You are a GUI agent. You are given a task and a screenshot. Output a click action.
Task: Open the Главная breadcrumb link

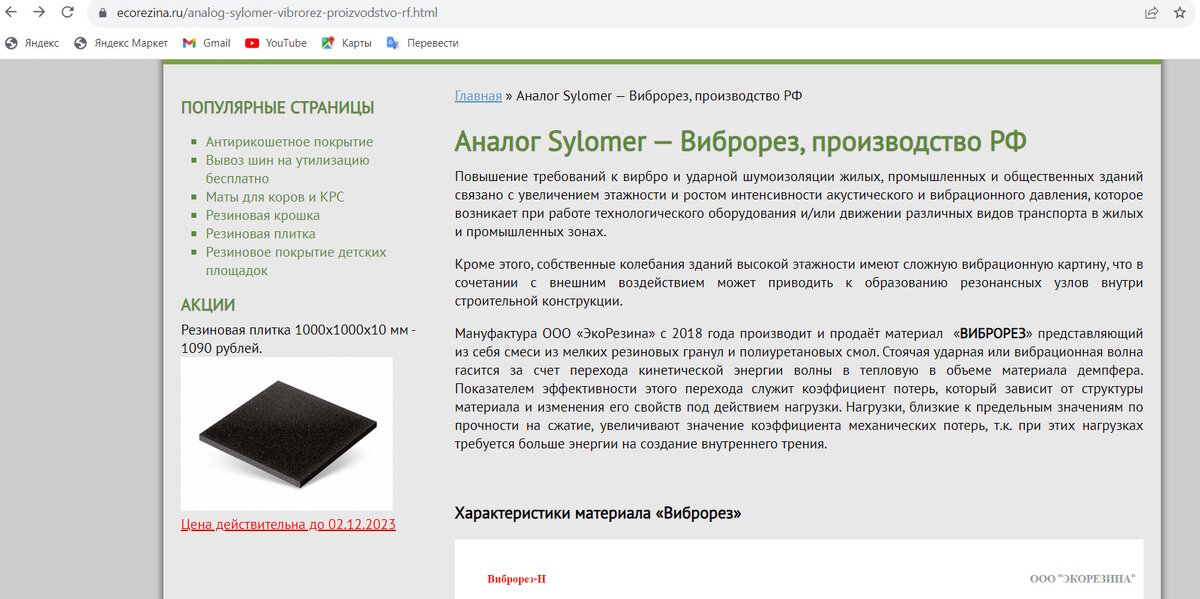click(x=478, y=95)
